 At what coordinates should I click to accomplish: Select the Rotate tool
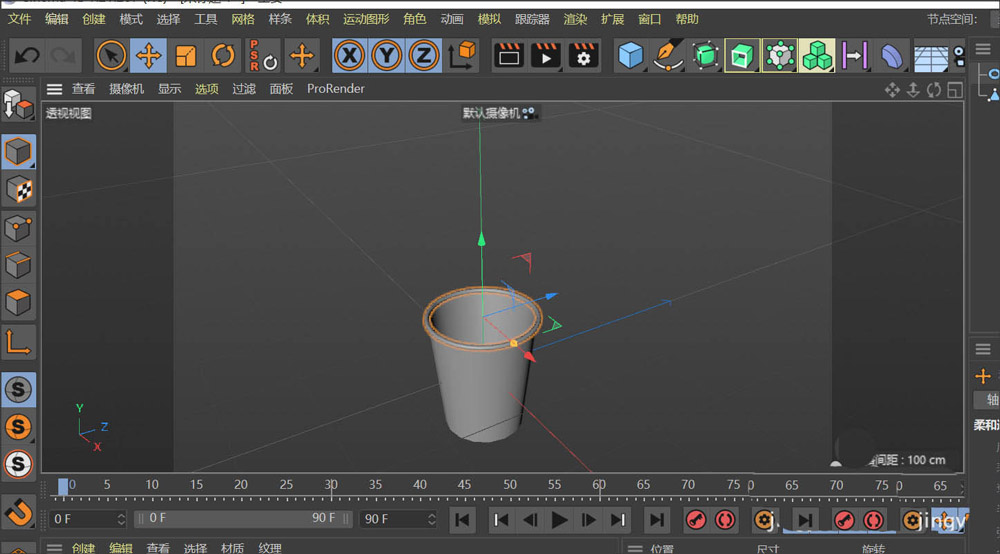click(x=224, y=55)
